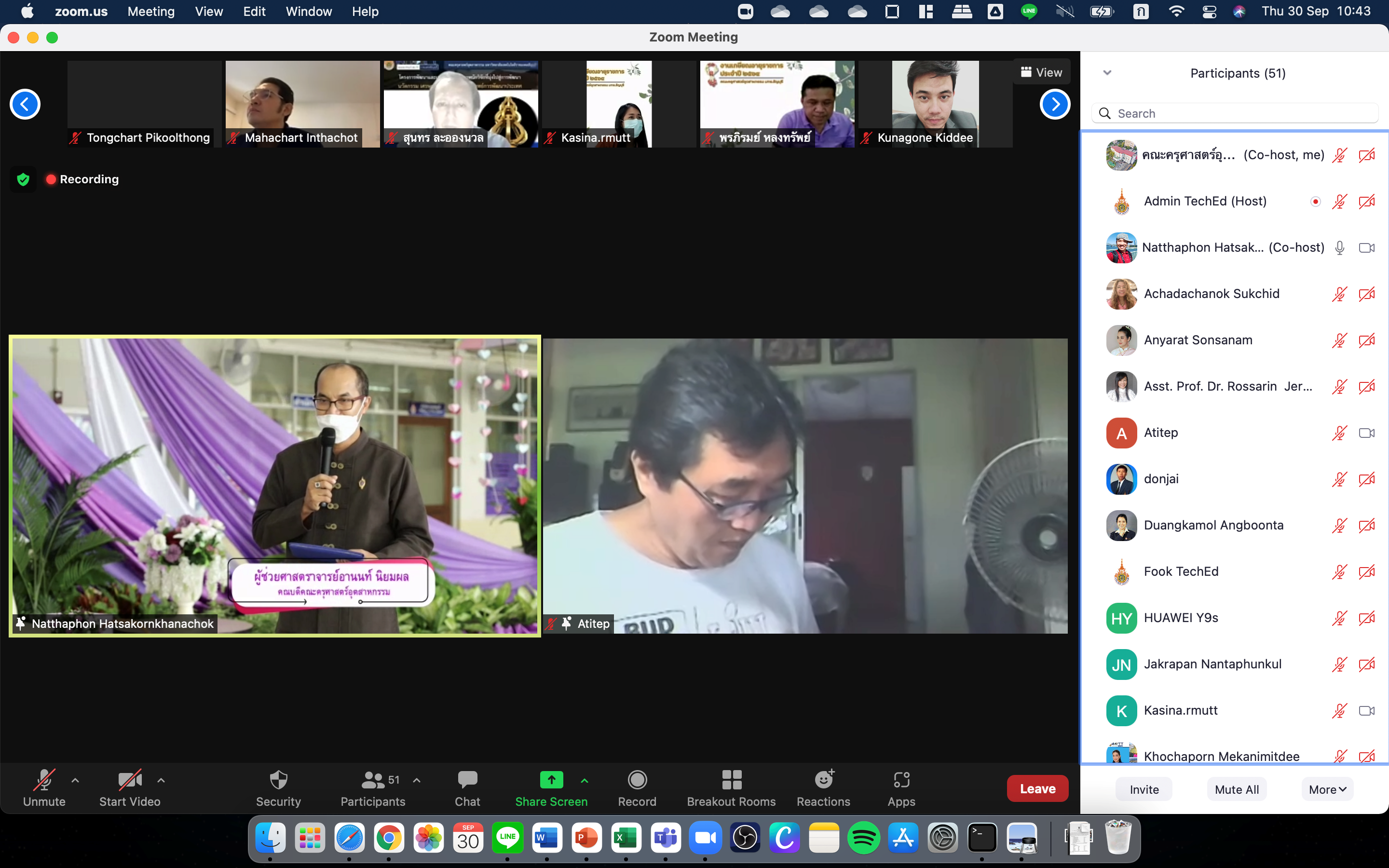Expand audio options arrow beside Unmute

[75, 780]
